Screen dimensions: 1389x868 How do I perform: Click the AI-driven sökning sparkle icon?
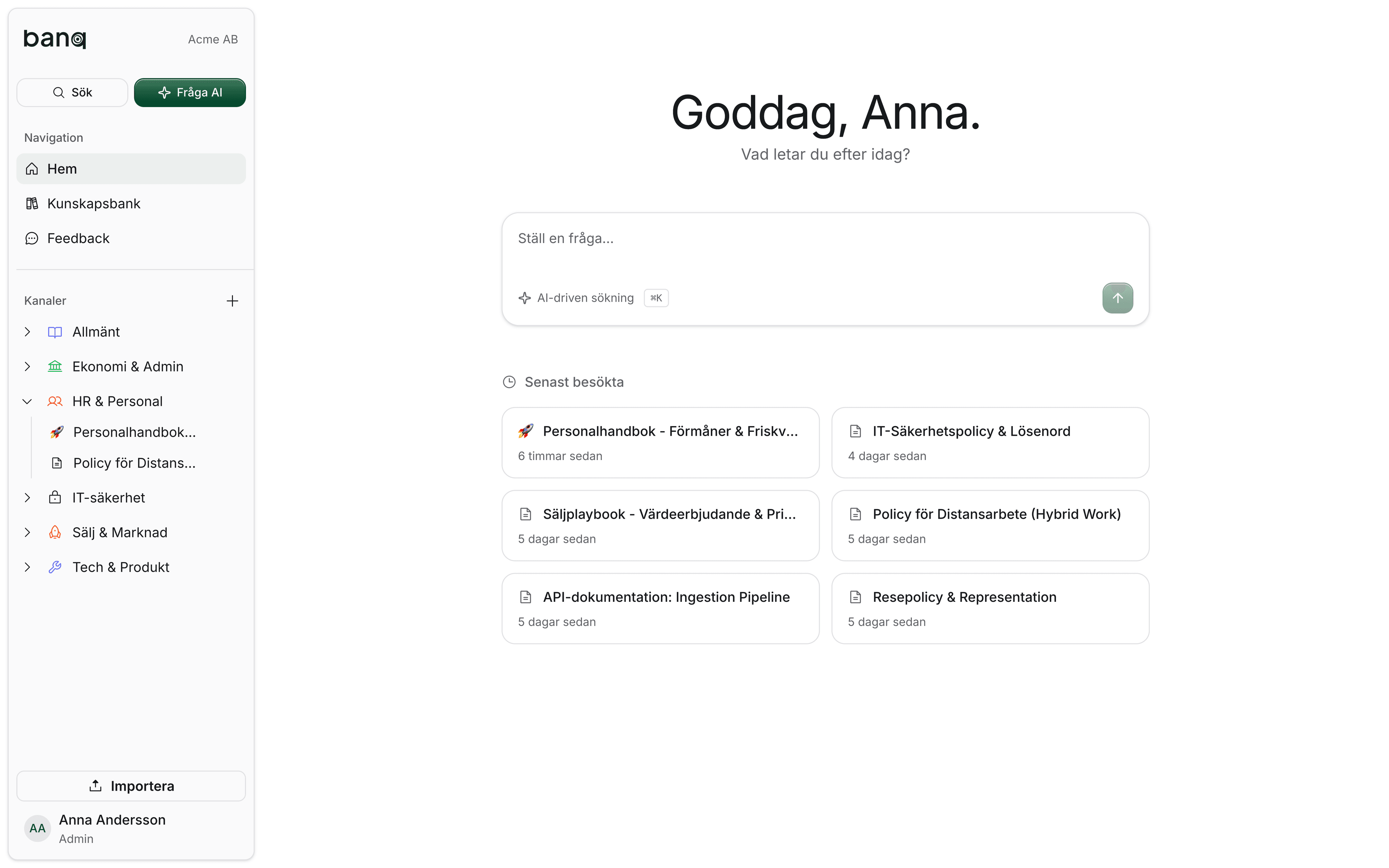click(524, 298)
